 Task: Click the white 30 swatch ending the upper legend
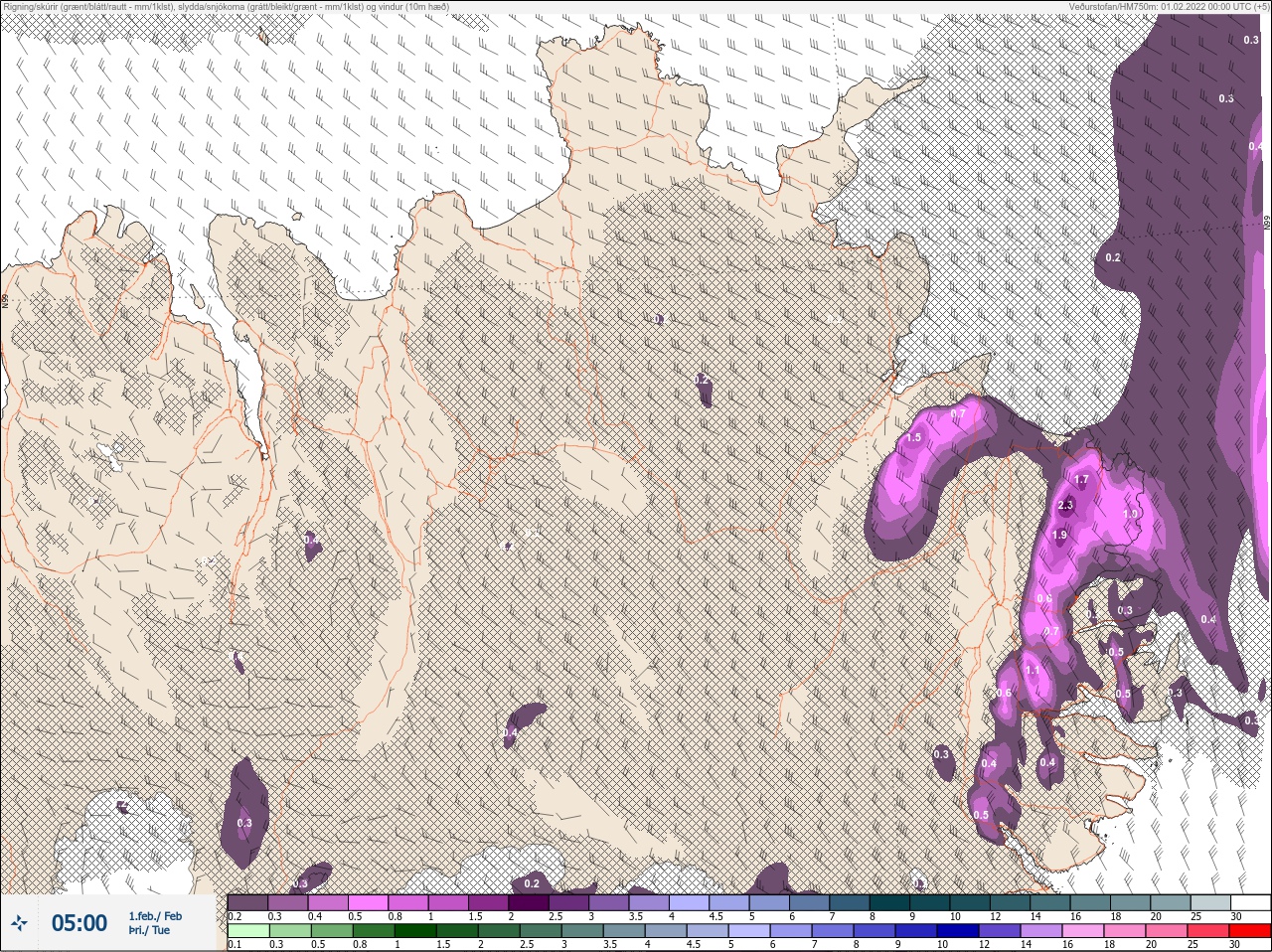coord(1250,902)
